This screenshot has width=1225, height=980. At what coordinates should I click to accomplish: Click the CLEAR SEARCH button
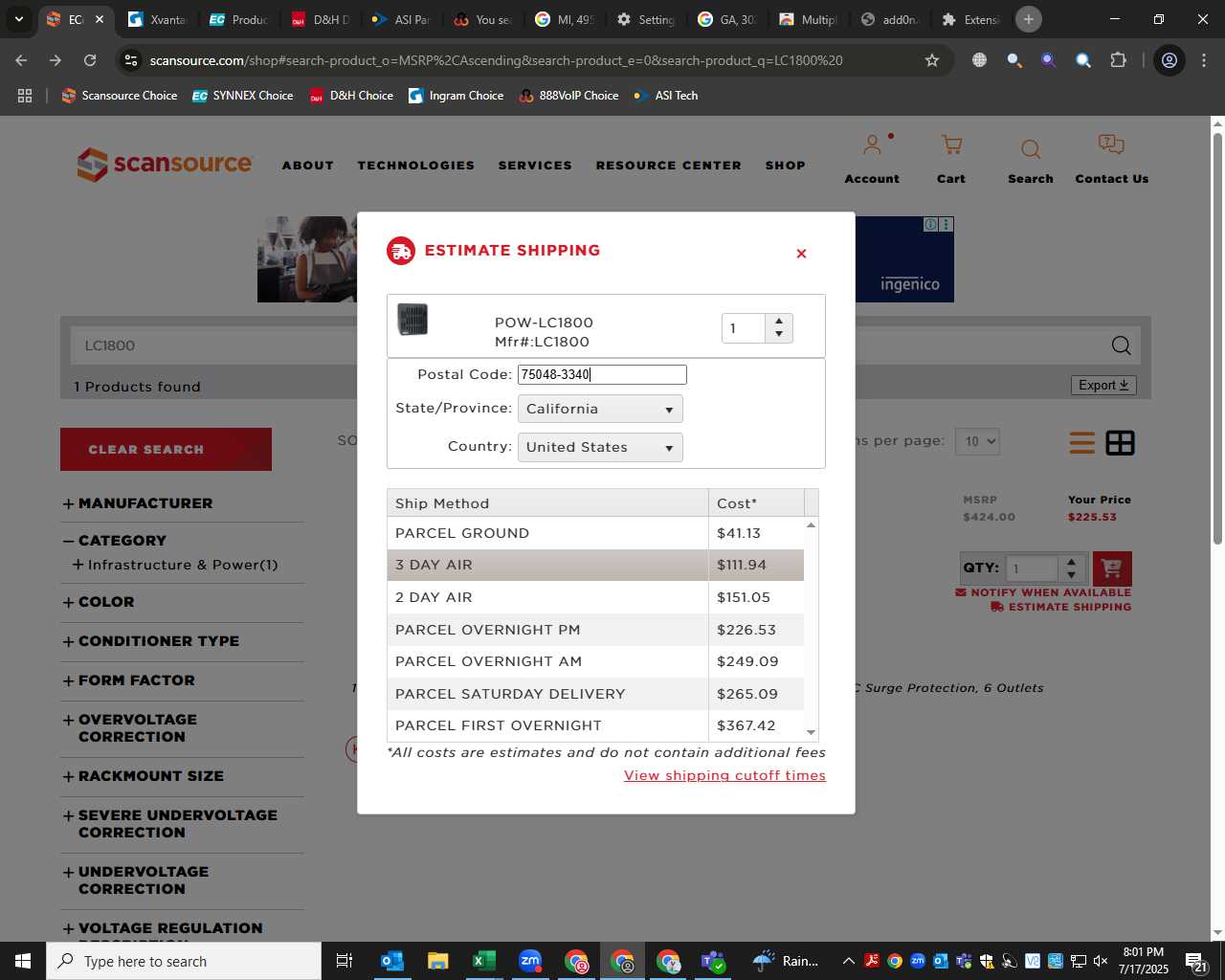[x=166, y=449]
